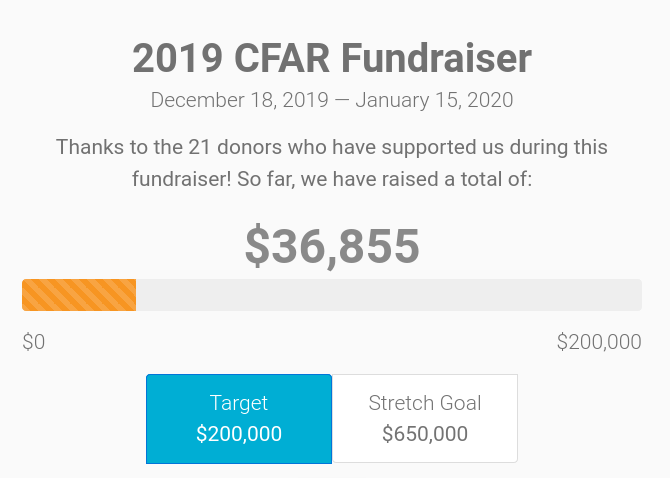Click the word Target in blue button
The height and width of the screenshot is (478, 670).
[x=239, y=403]
